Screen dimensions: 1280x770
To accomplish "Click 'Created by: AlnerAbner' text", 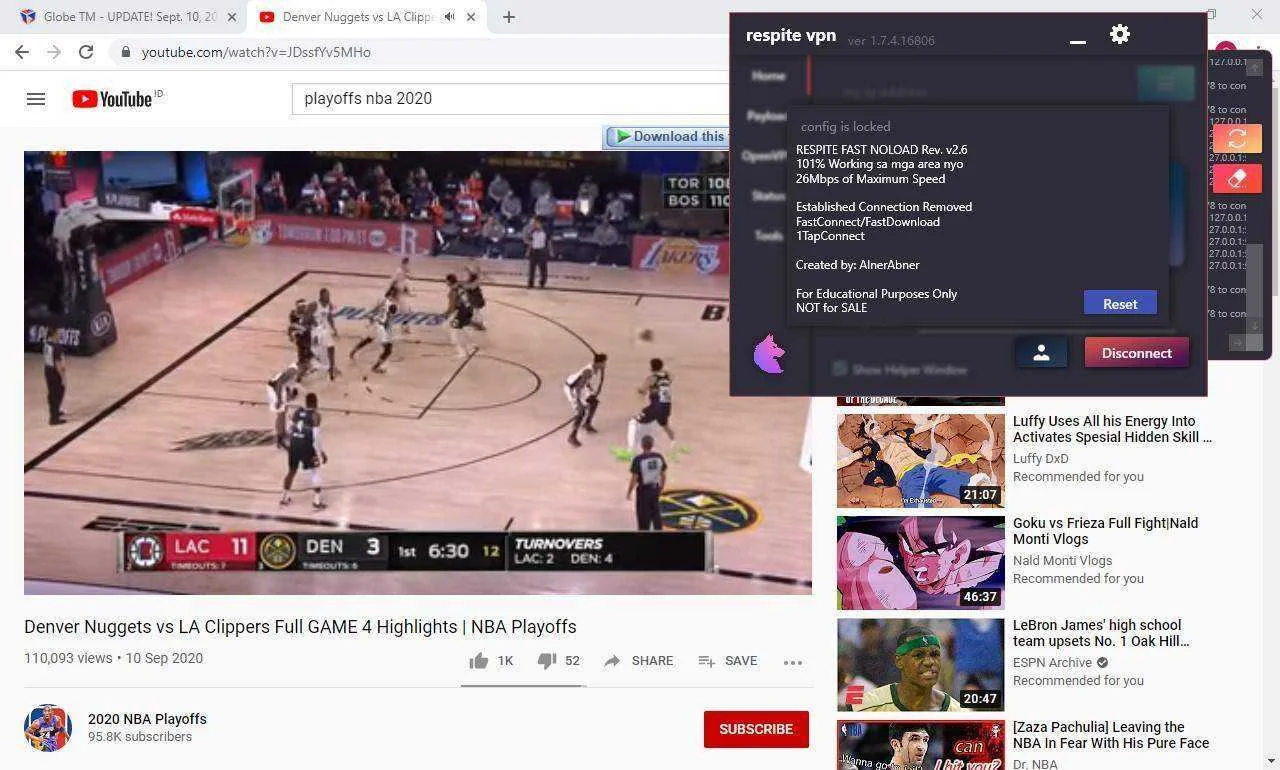I will point(857,265).
